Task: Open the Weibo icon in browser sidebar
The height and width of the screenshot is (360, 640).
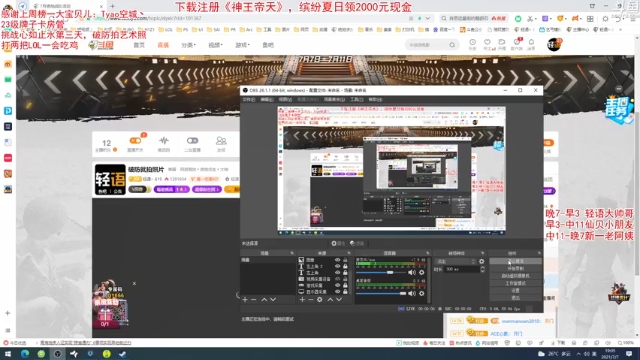Action: pos(8,64)
